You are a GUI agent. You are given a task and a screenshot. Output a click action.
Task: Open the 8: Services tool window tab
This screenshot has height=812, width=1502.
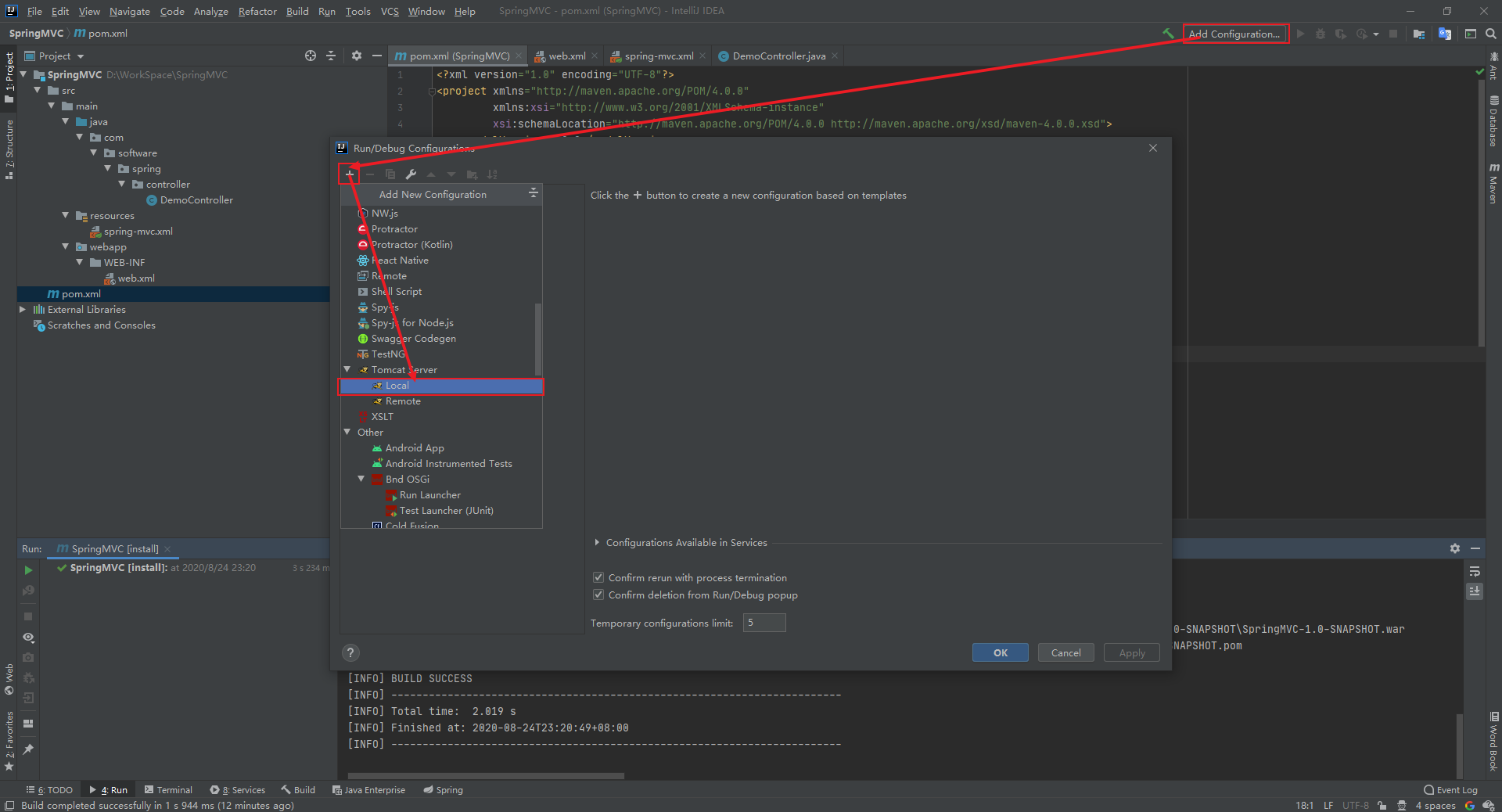tap(238, 789)
